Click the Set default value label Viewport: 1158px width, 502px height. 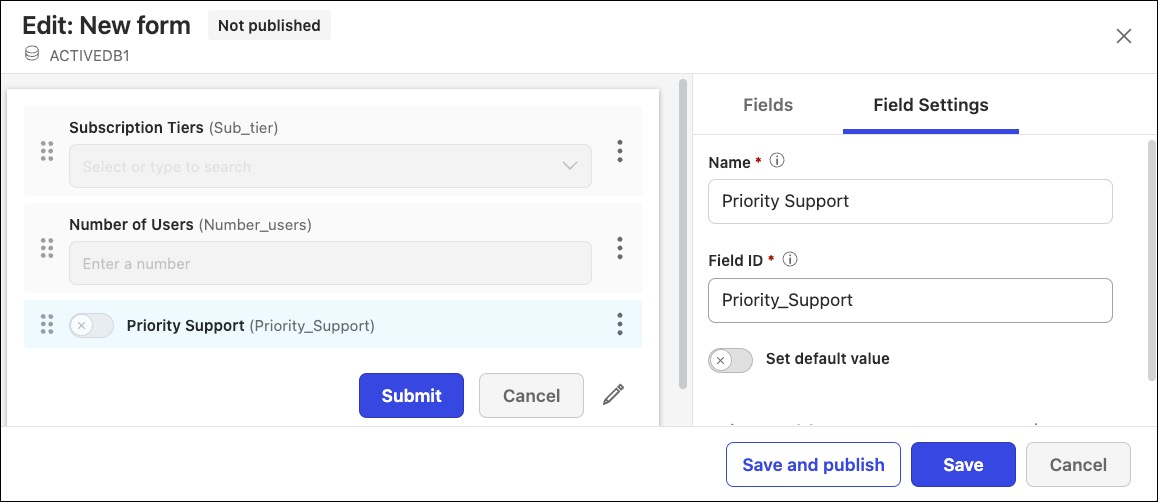pyautogui.click(x=827, y=359)
